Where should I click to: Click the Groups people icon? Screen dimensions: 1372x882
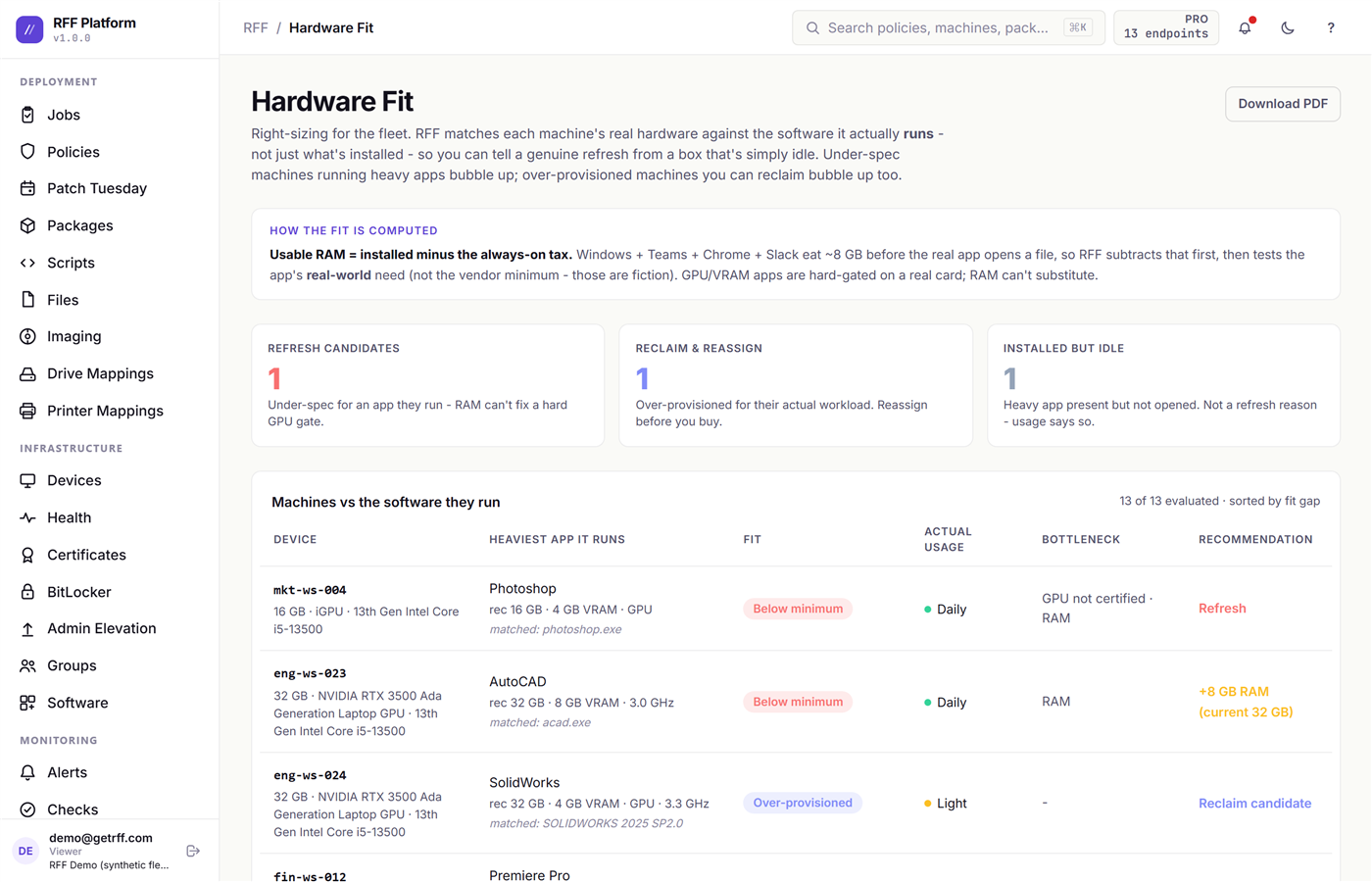click(27, 665)
